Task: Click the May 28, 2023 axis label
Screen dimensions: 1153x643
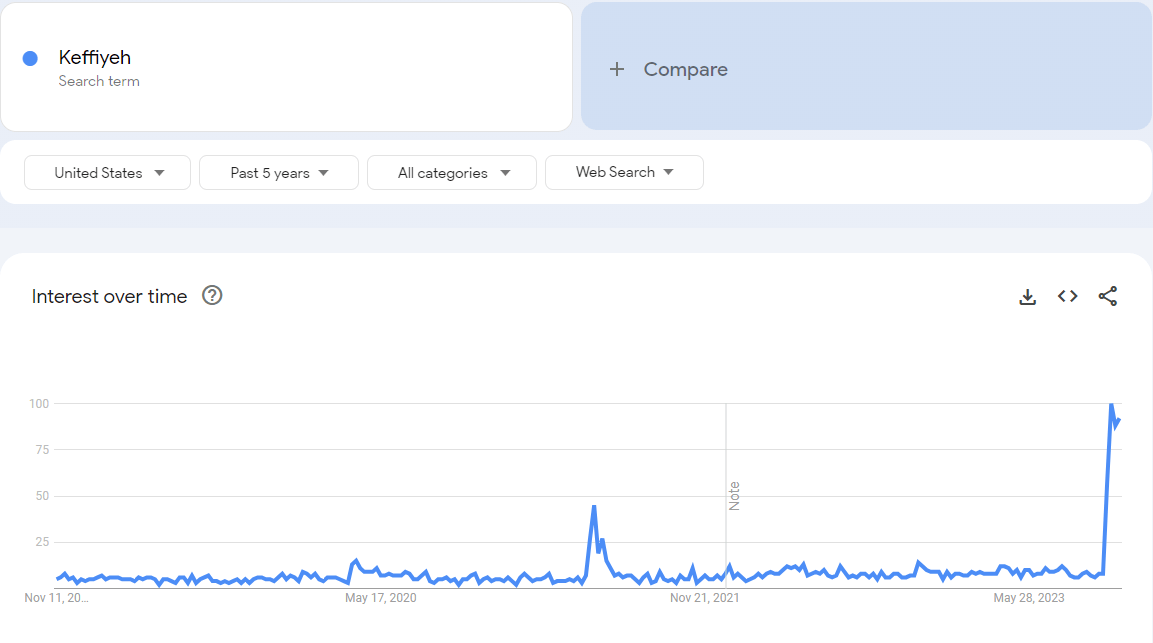Action: [x=1029, y=598]
